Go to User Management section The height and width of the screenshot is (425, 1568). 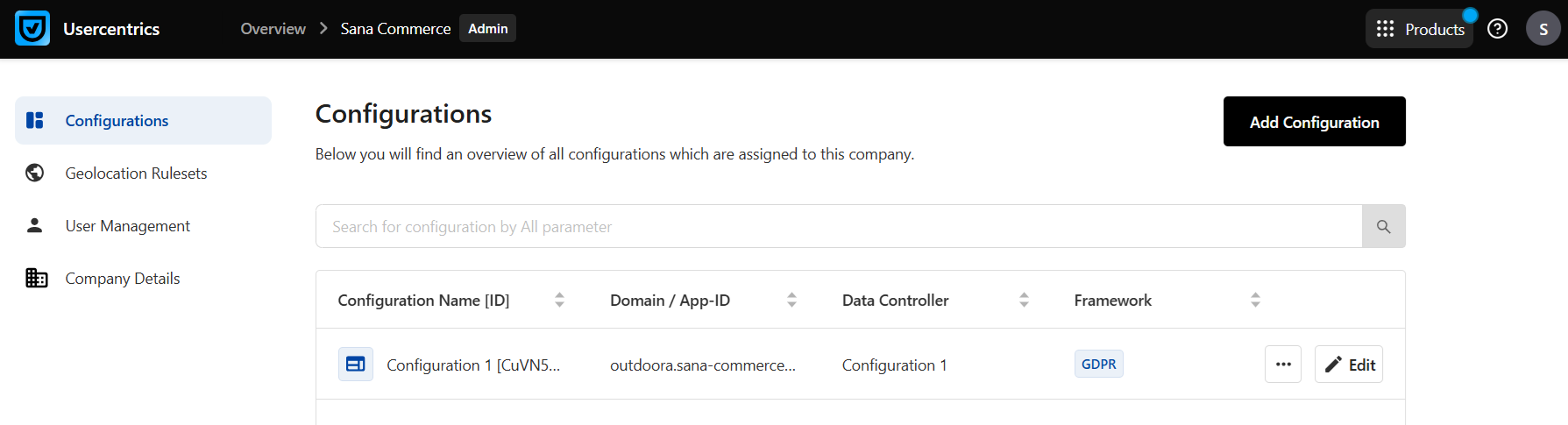(x=127, y=226)
